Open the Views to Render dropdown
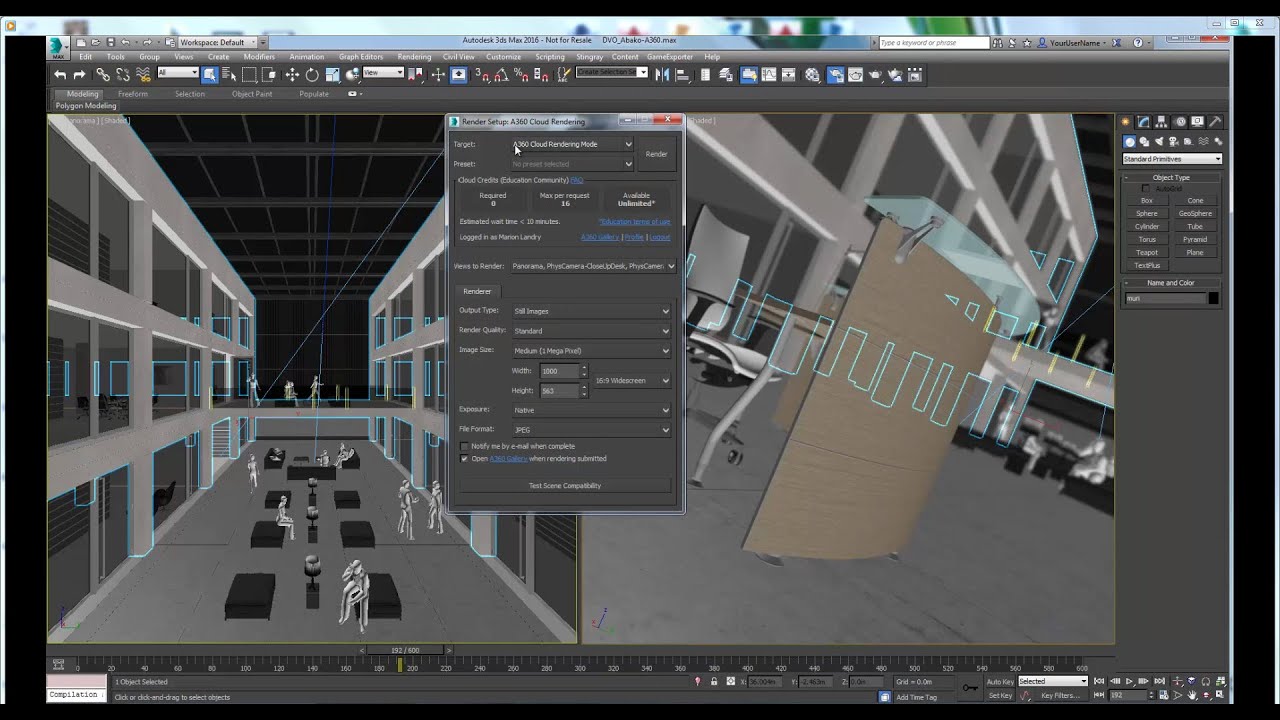The height and width of the screenshot is (720, 1280). coord(593,266)
